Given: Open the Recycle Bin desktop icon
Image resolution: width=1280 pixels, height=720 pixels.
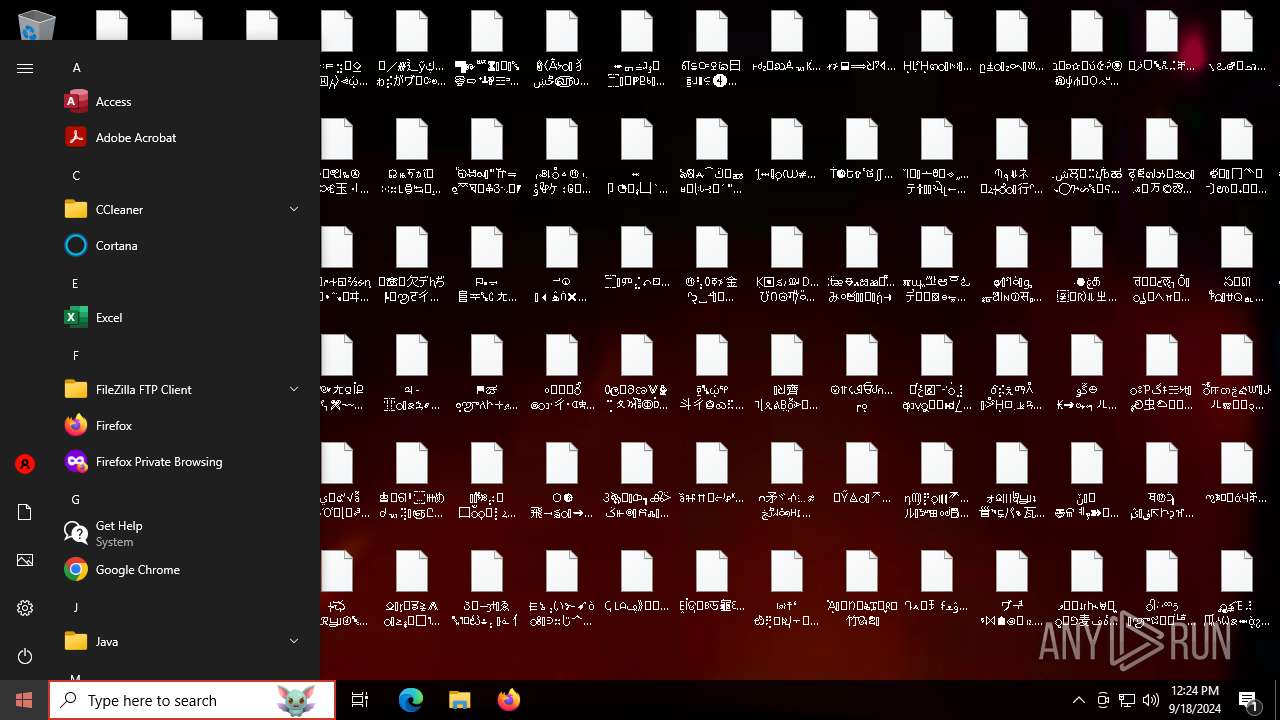Looking at the screenshot, I should coord(37,24).
